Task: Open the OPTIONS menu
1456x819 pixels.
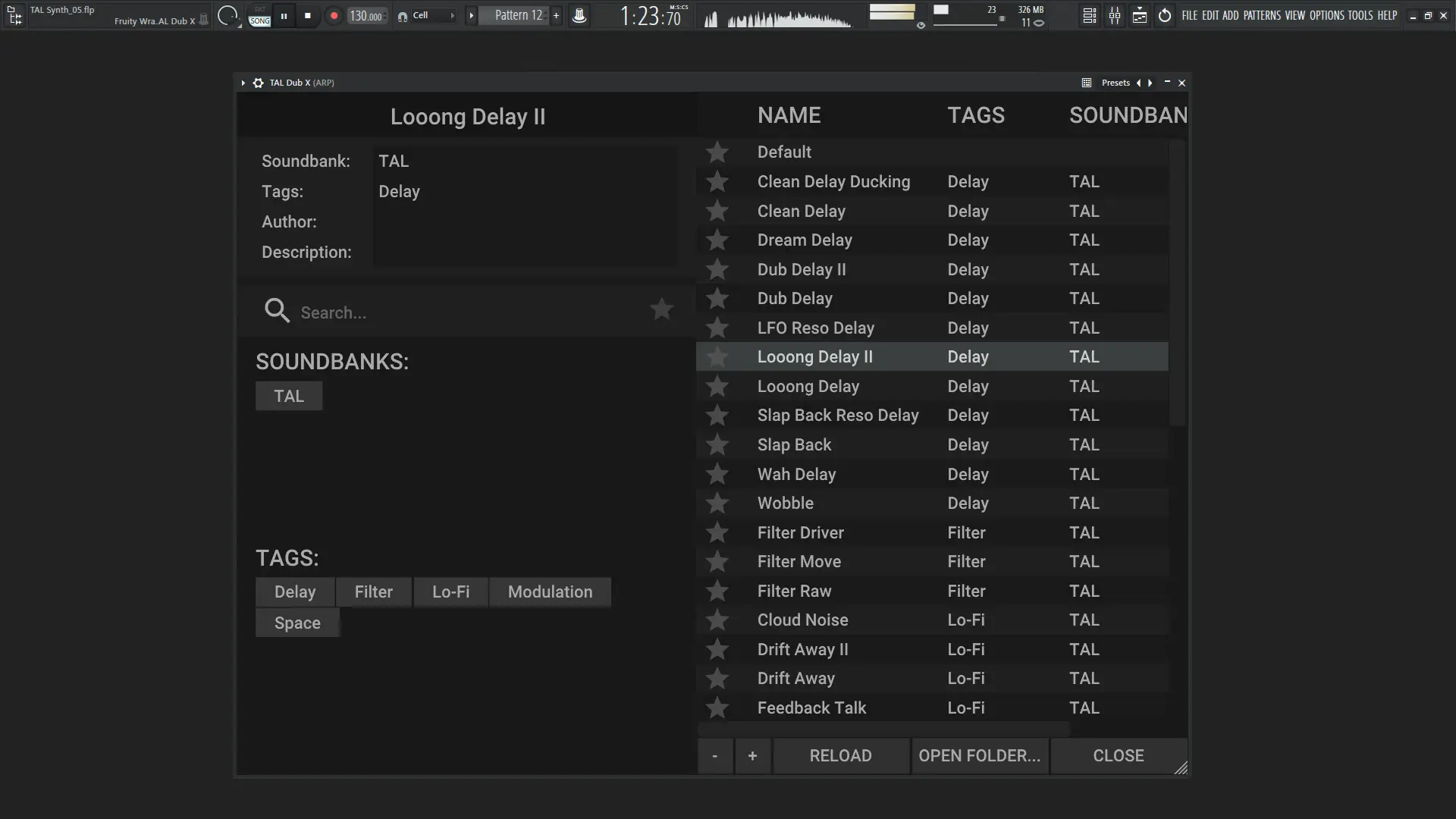Action: click(1326, 15)
